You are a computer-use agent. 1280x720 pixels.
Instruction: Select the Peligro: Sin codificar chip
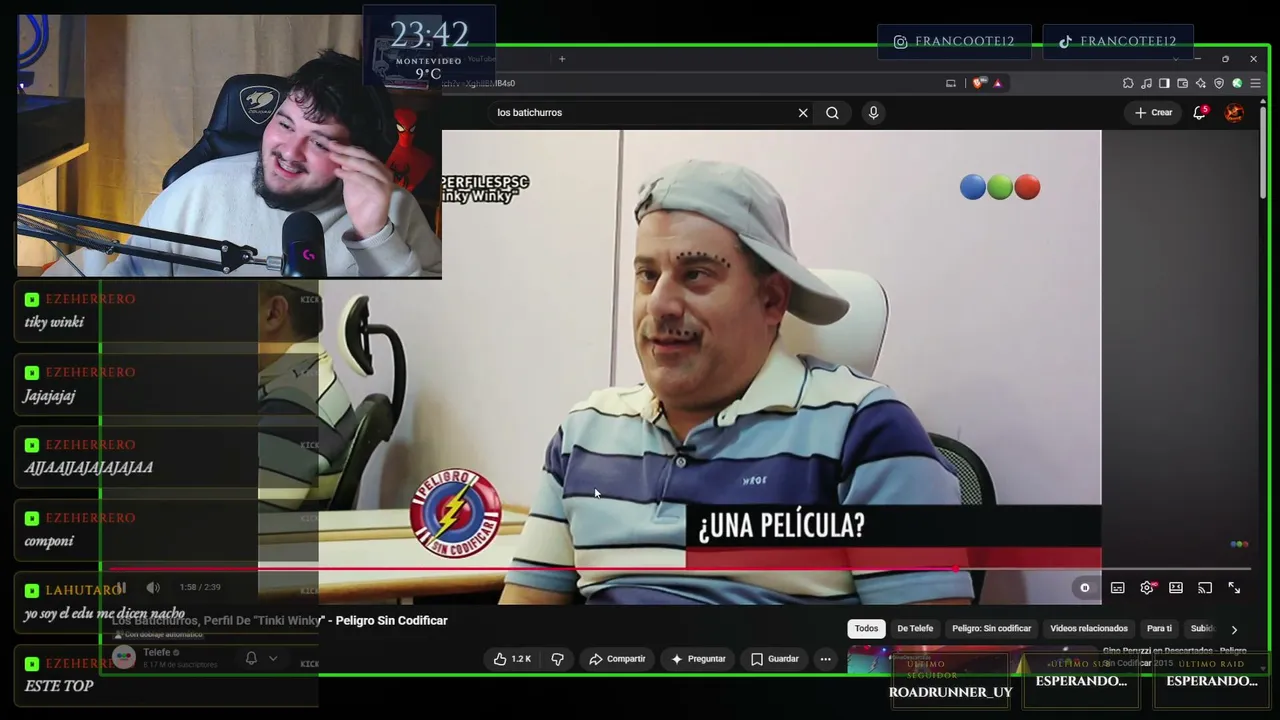click(991, 629)
